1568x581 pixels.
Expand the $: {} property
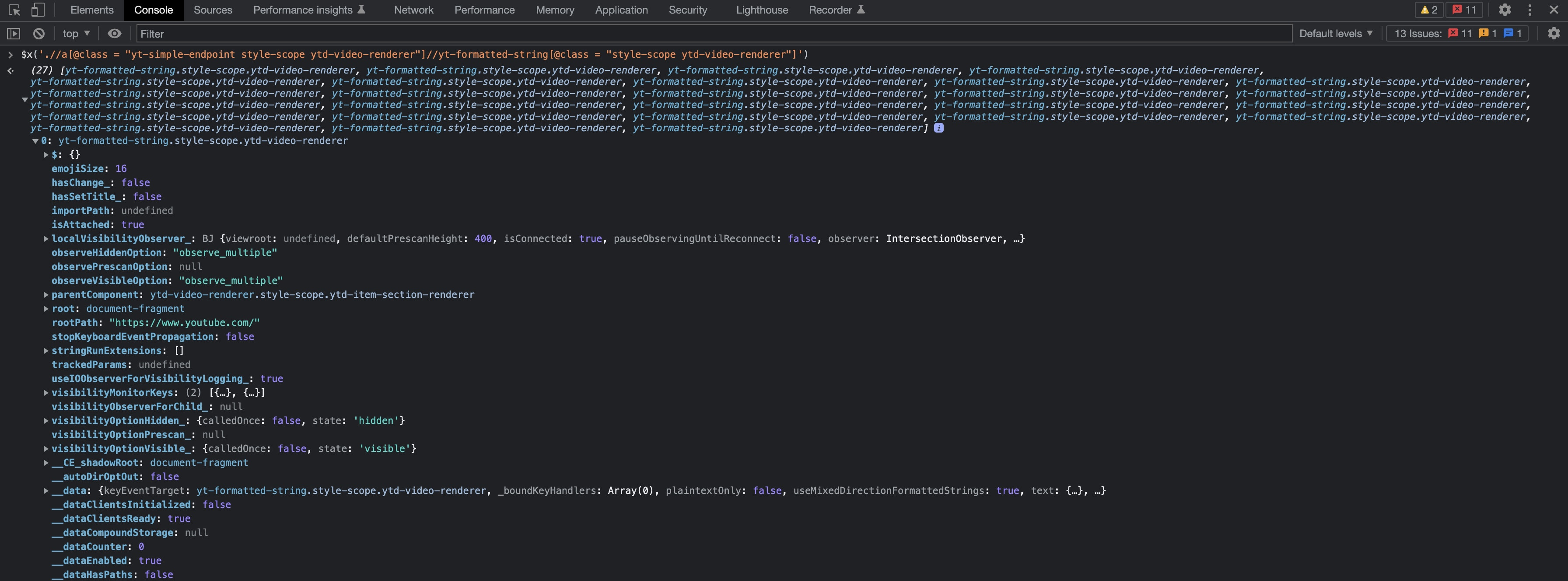coord(45,155)
